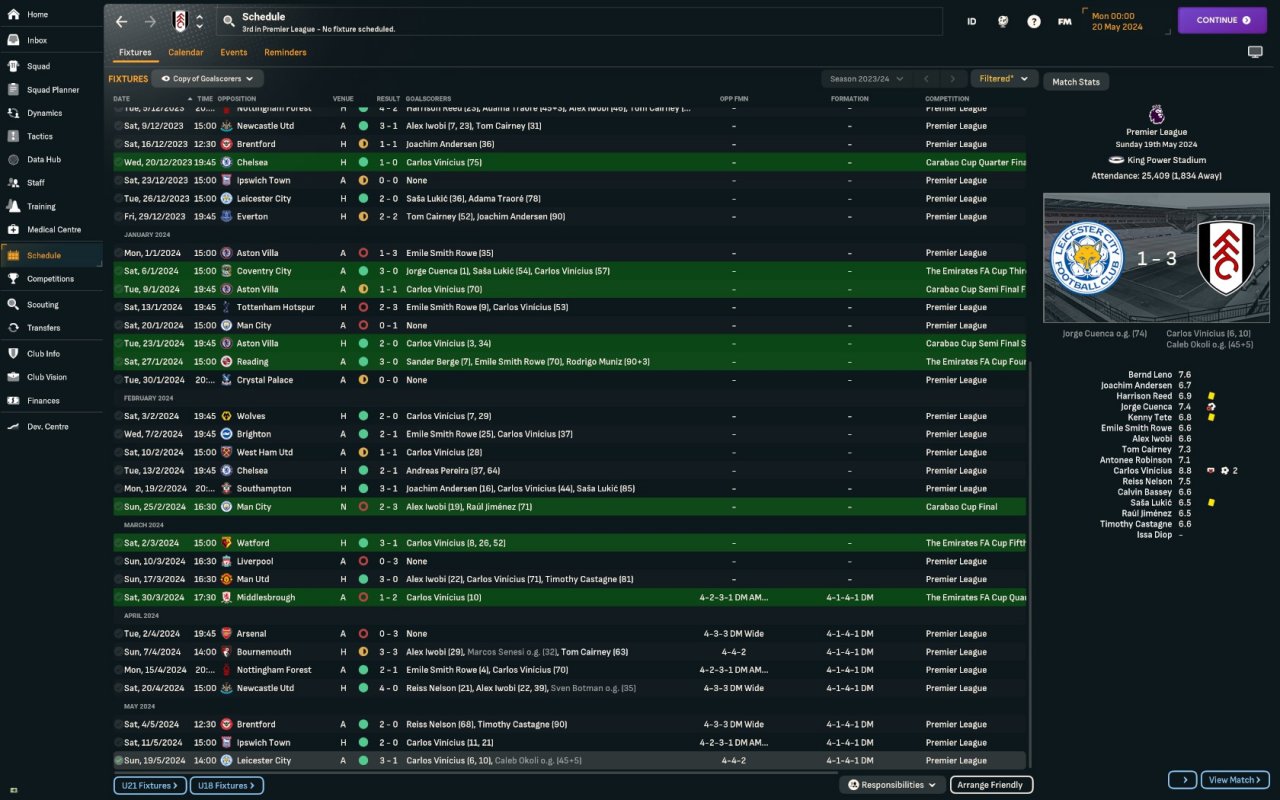
Task: Click the Training cone icon
Action: [x=13, y=207]
